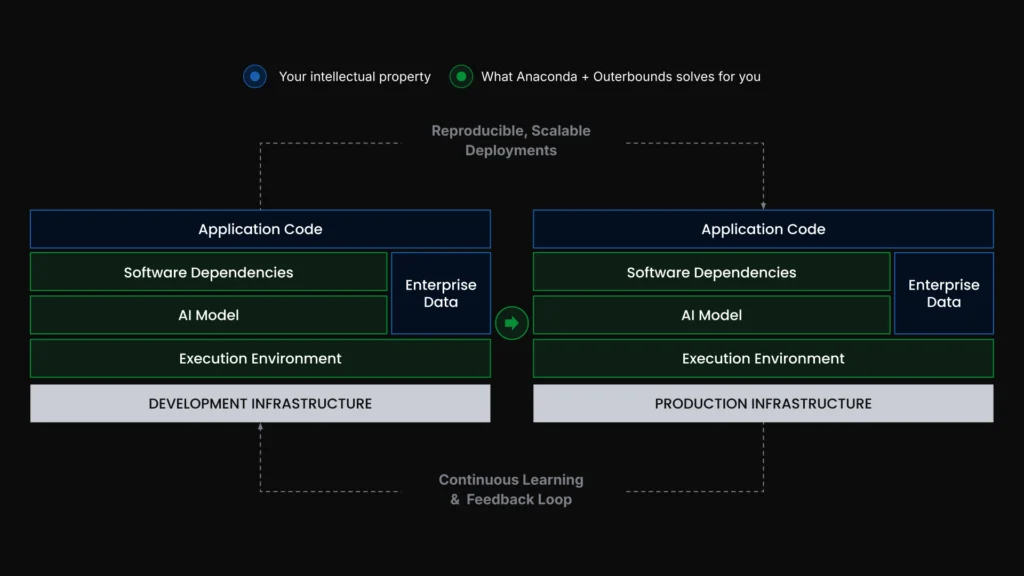1024x576 pixels.
Task: Click the green arrow icon between the stacks
Action: tap(511, 323)
